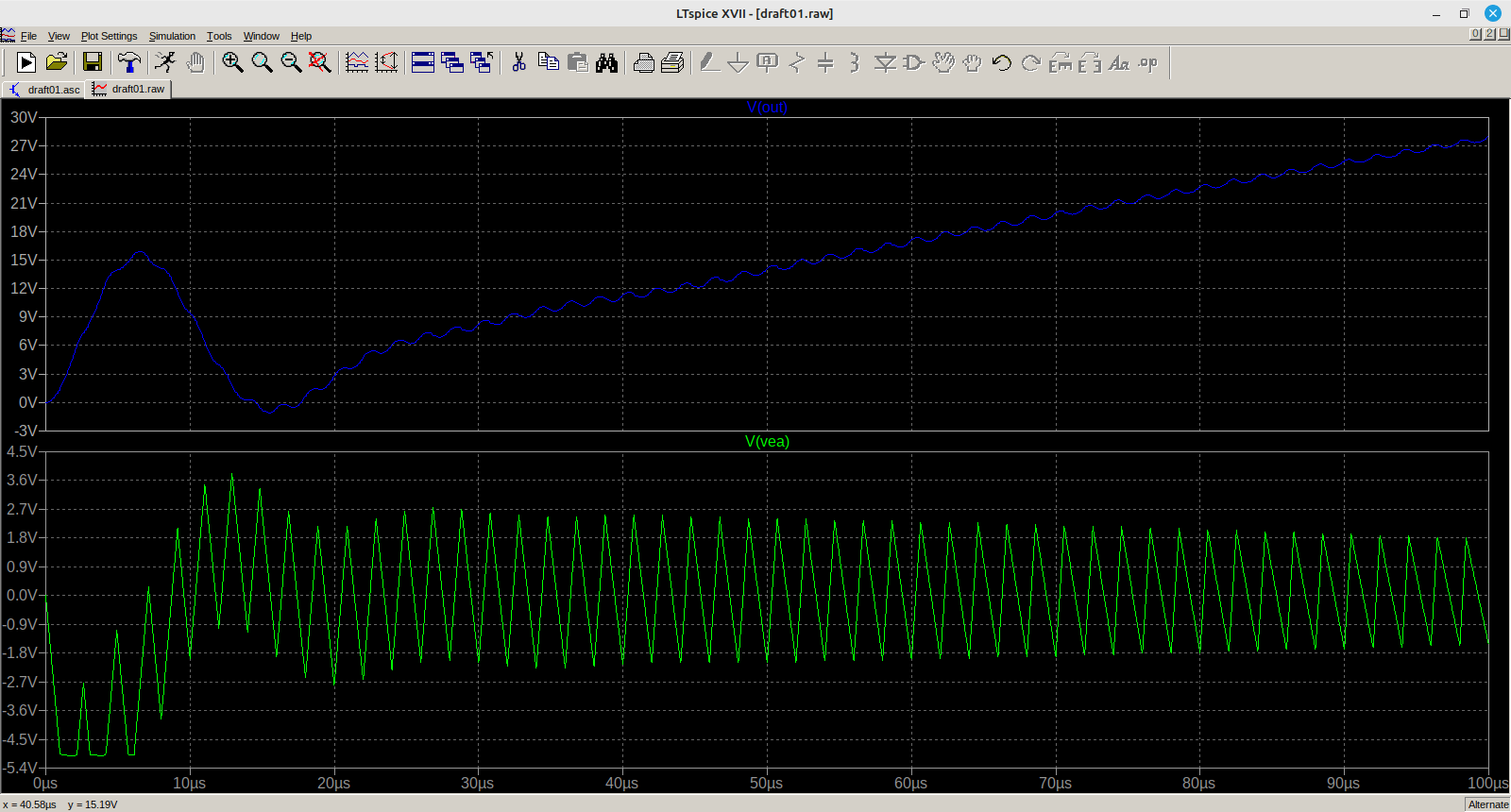Click the Paste clipboard icon
Image resolution: width=1511 pixels, height=812 pixels.
pyautogui.click(x=577, y=62)
